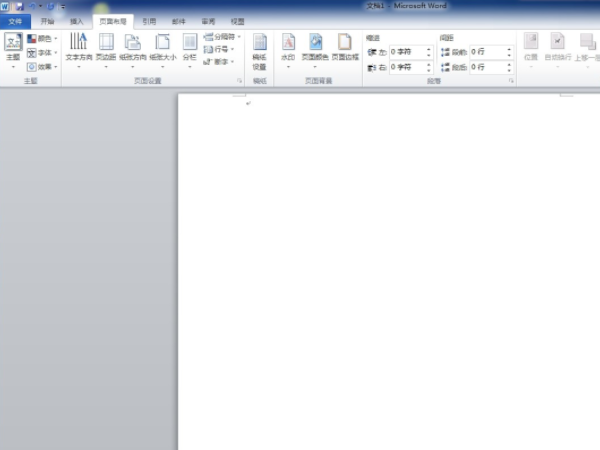Click the left indent (左) value field
600x450 pixels.
pyautogui.click(x=408, y=51)
